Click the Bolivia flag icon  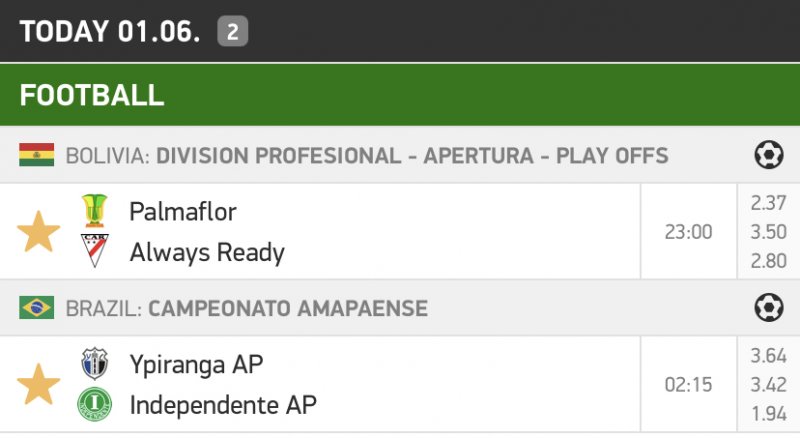pyautogui.click(x=36, y=155)
